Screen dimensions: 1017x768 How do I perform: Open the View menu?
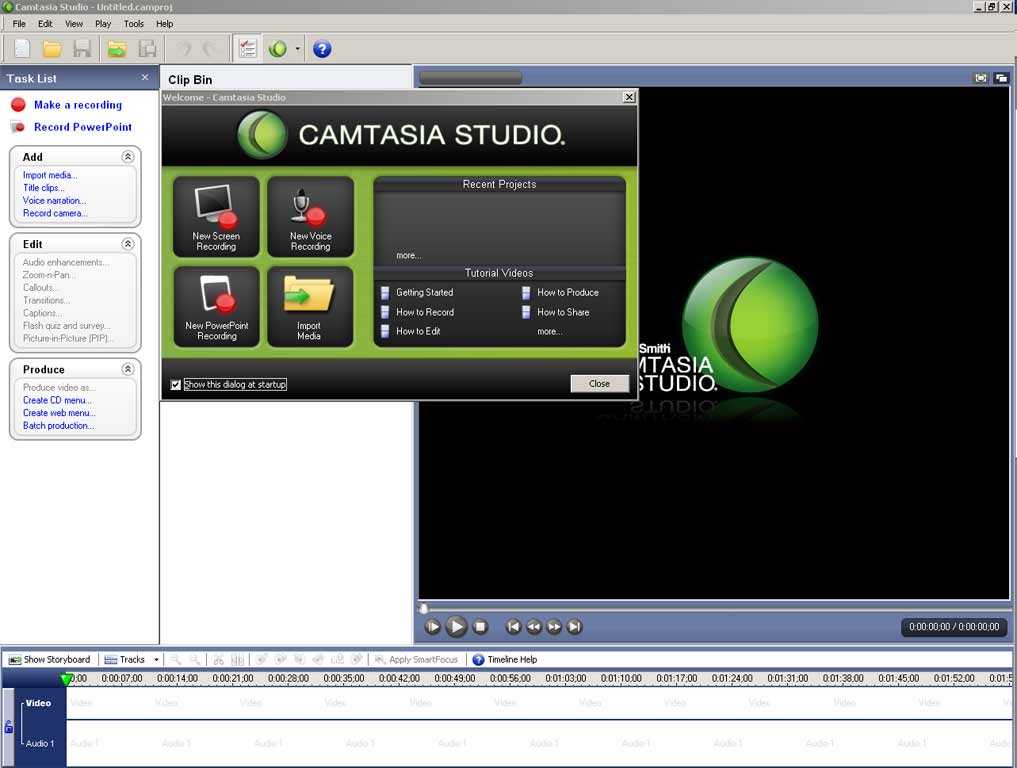[74, 23]
